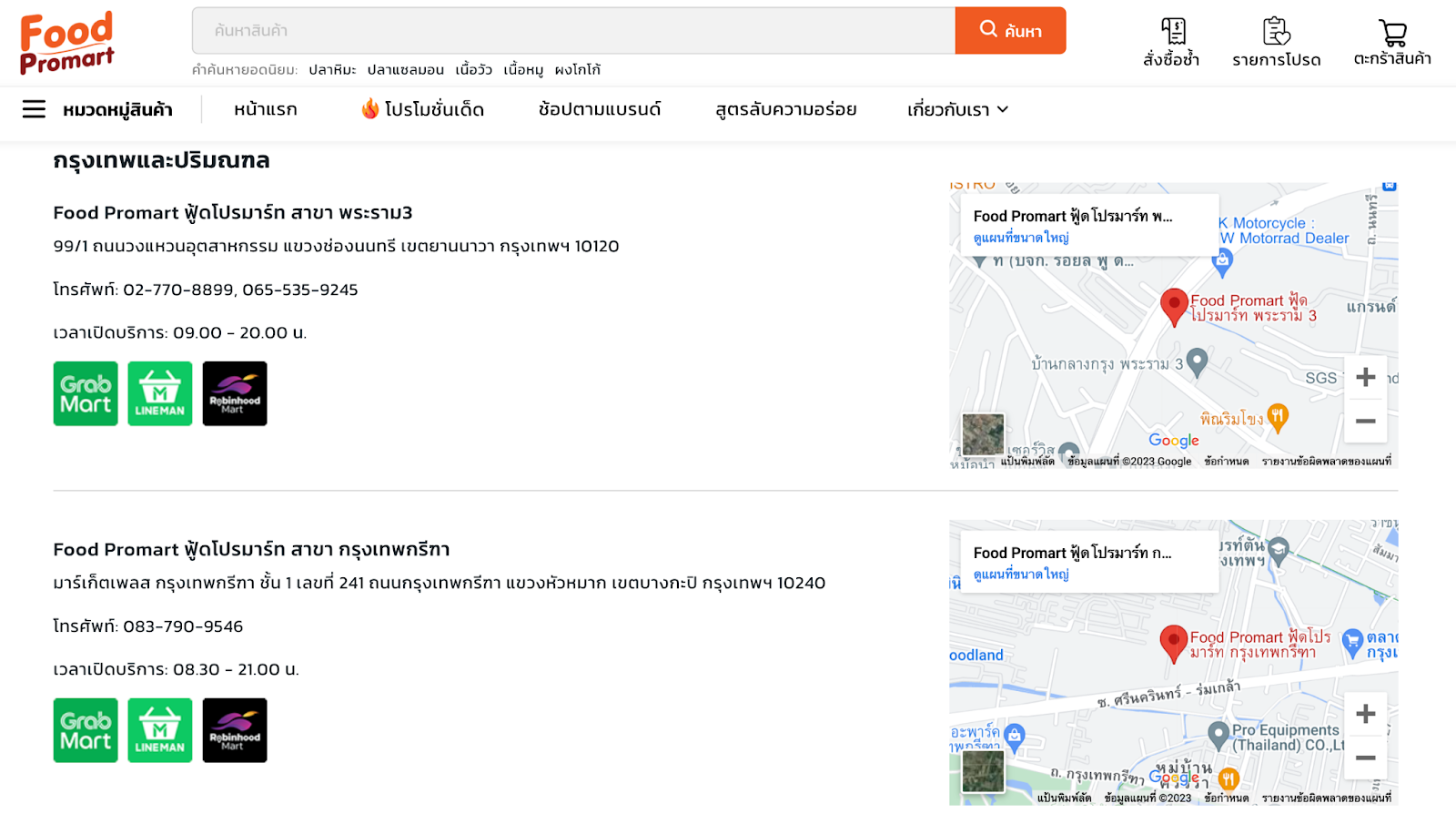This screenshot has height=824, width=1456.
Task: View larger map for พระราม3 branch
Action: 1021,238
